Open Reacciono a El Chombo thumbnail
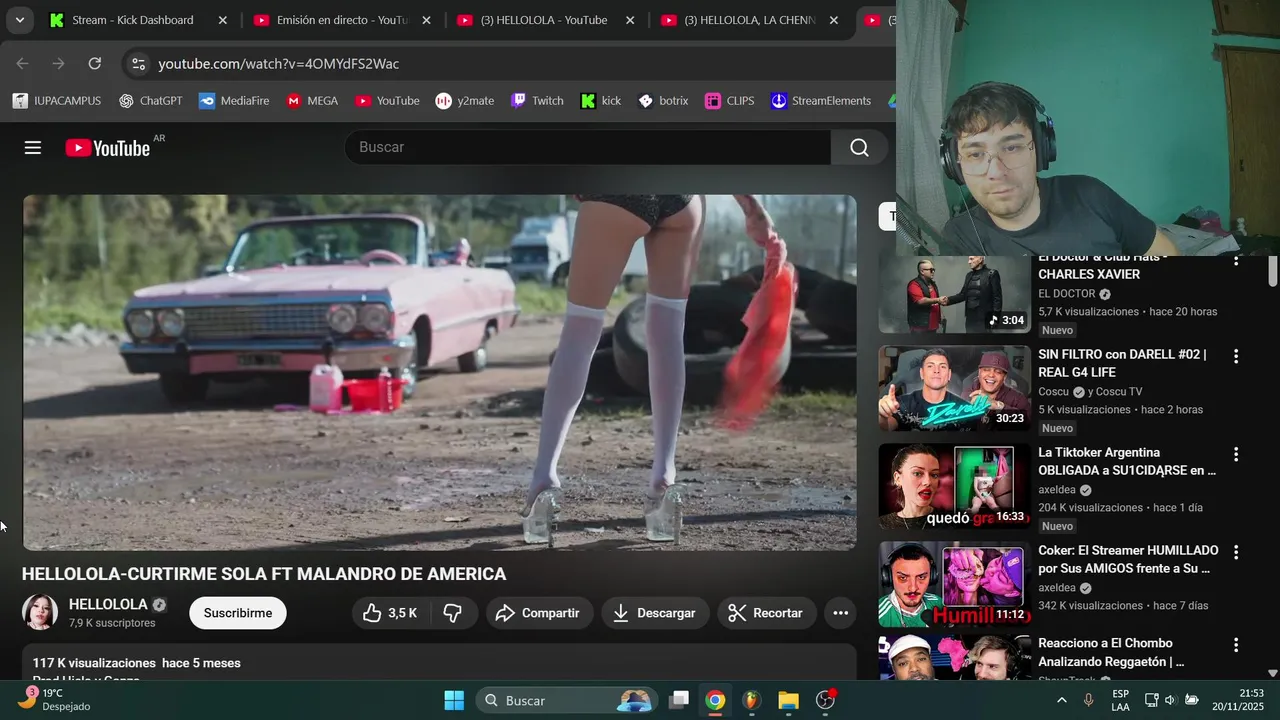 [x=954, y=657]
